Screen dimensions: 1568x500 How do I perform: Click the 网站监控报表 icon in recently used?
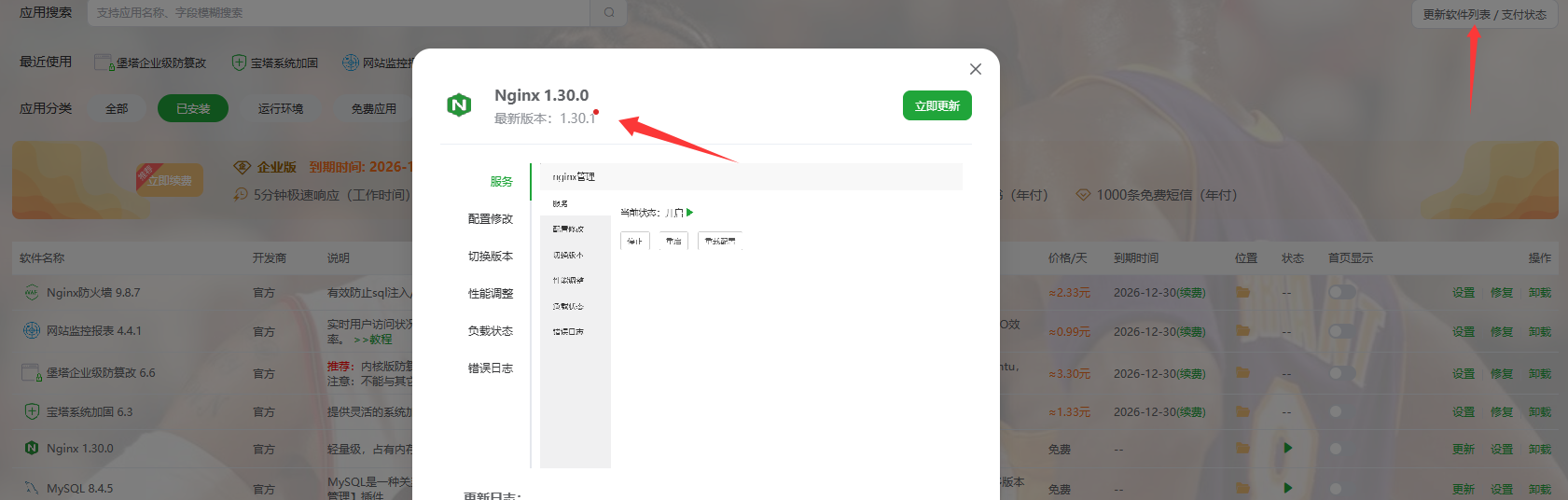tap(351, 62)
